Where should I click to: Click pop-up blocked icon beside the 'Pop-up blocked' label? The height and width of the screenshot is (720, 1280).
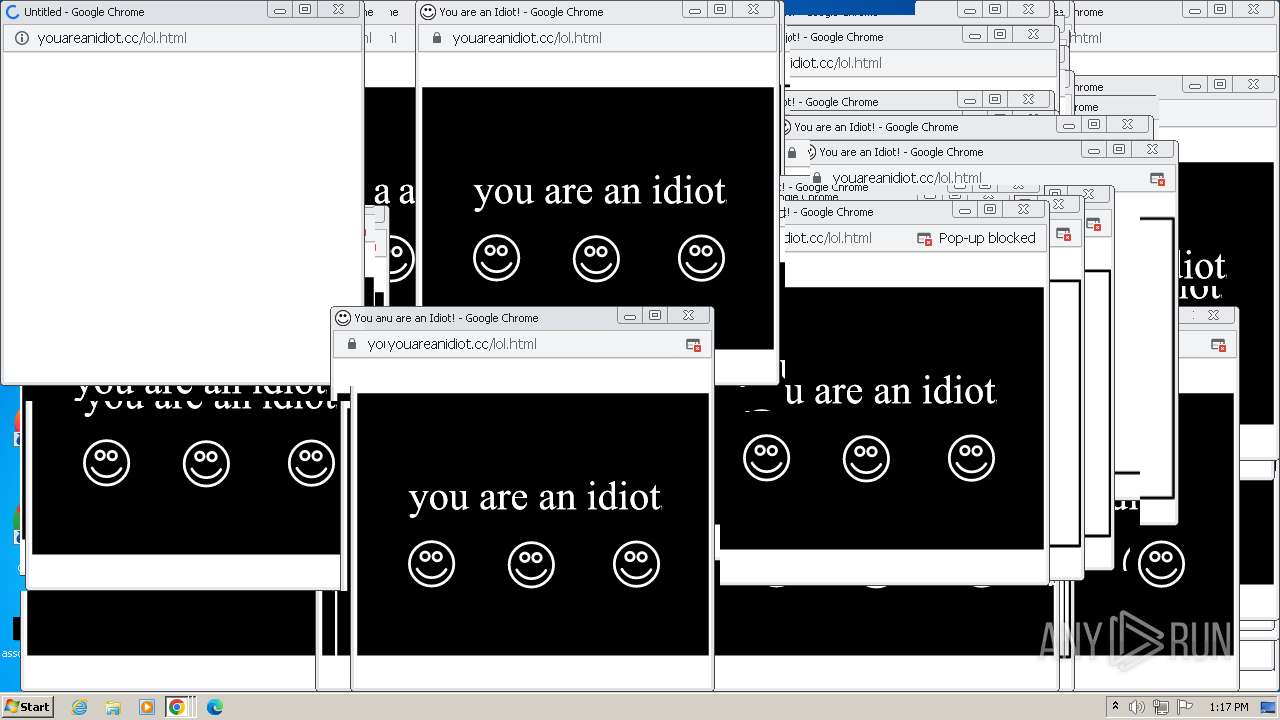(924, 238)
